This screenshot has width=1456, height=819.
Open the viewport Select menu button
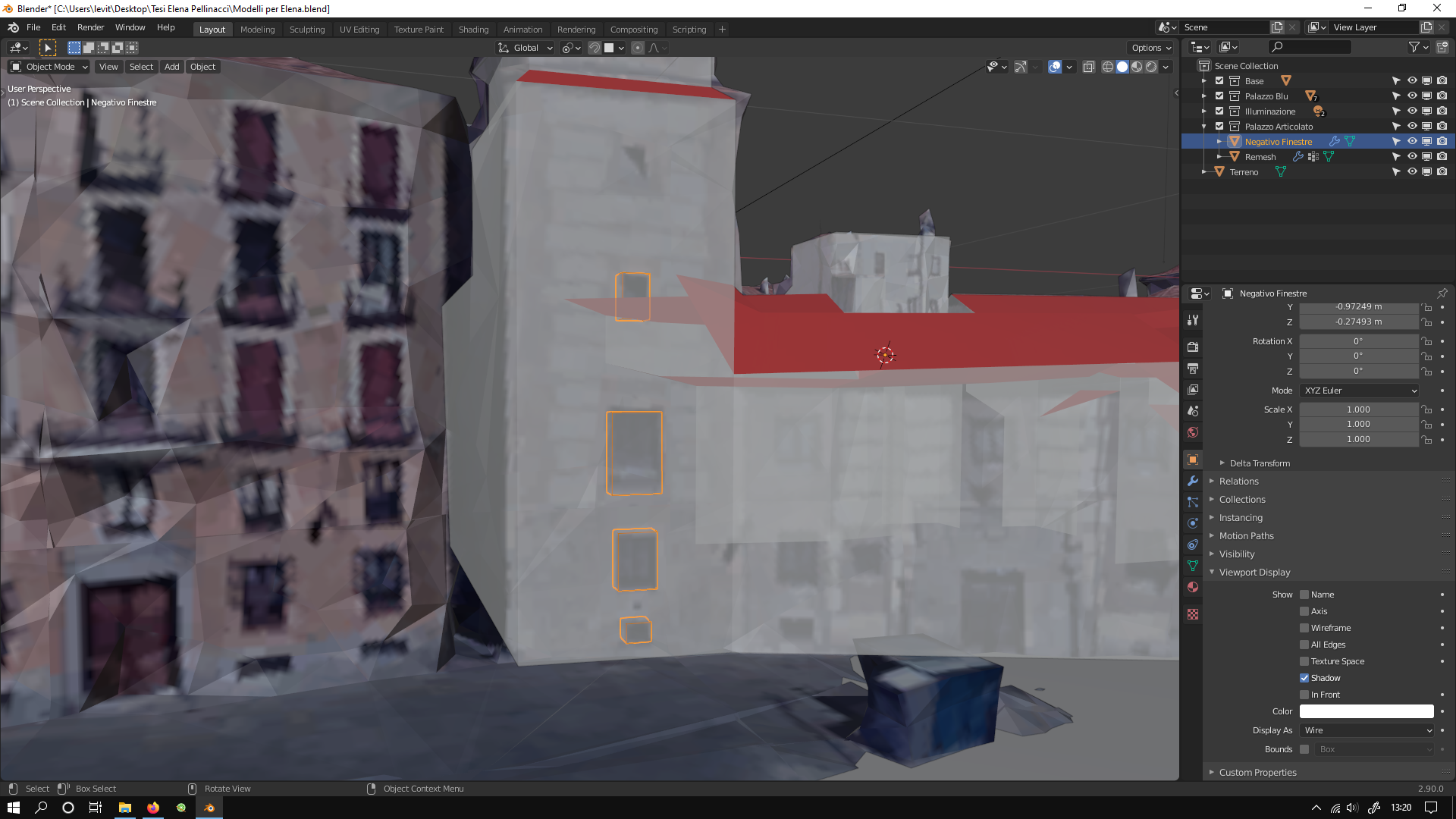141,67
